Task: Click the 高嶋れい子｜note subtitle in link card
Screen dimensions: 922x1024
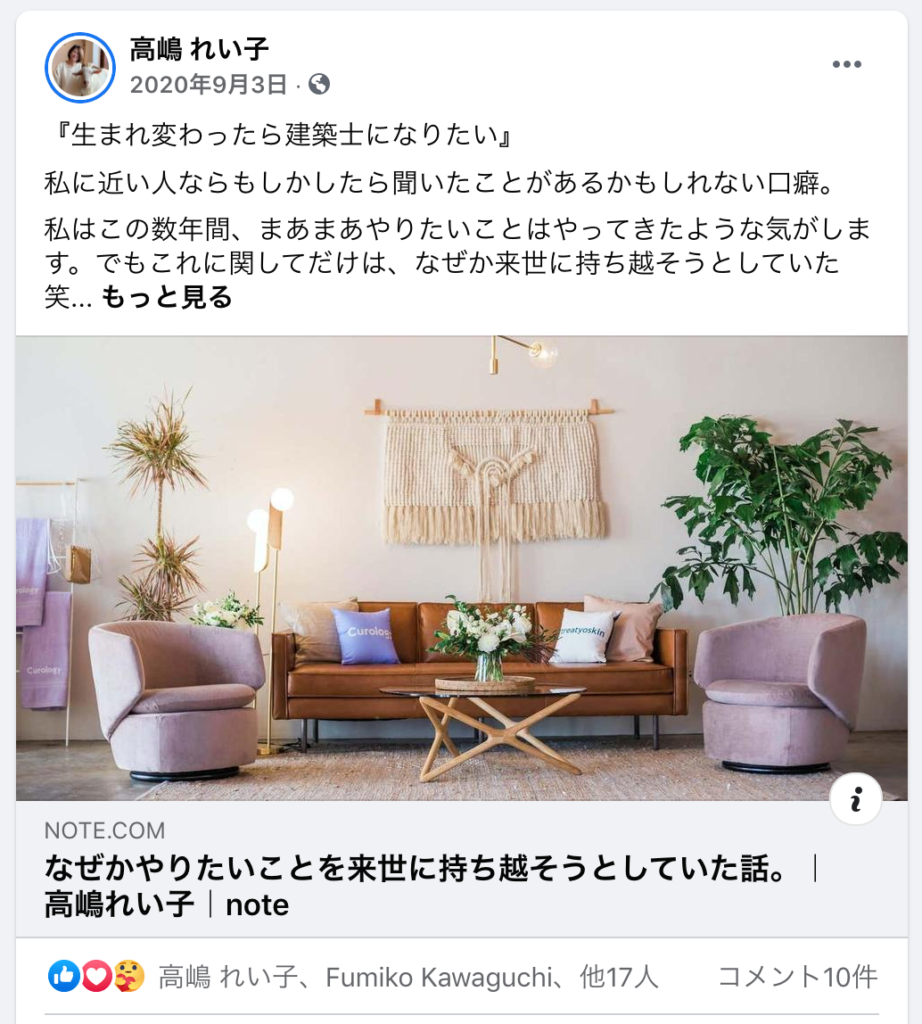Action: point(167,905)
